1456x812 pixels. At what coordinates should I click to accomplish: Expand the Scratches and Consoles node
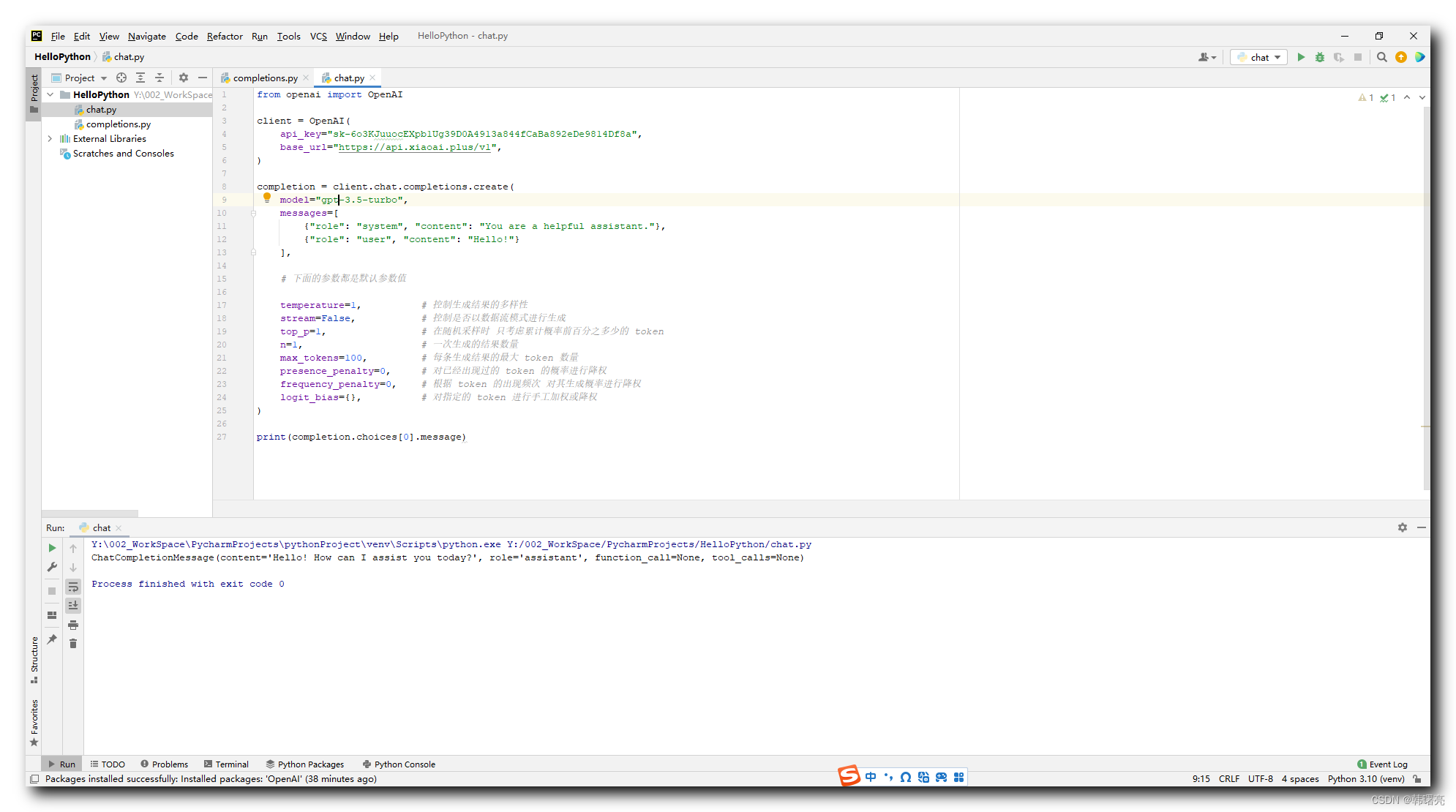coord(121,153)
